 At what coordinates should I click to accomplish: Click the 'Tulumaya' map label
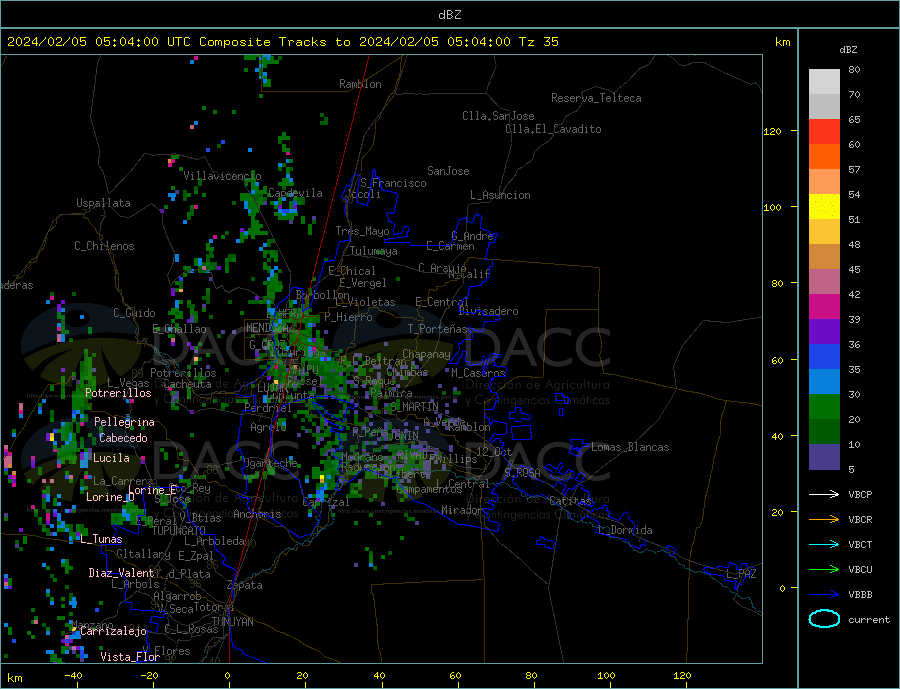click(373, 251)
